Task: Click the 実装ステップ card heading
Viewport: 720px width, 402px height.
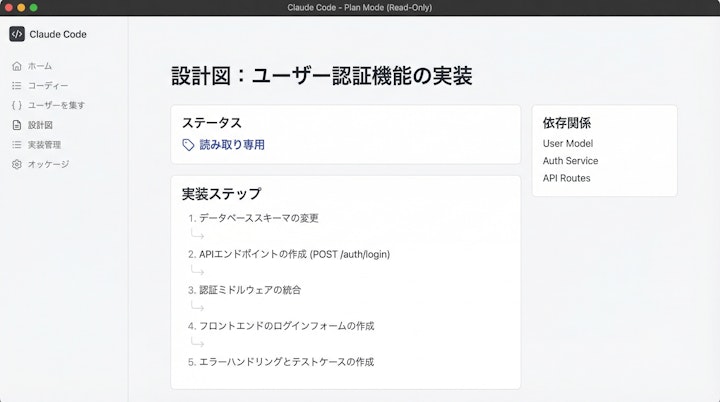Action: click(221, 194)
